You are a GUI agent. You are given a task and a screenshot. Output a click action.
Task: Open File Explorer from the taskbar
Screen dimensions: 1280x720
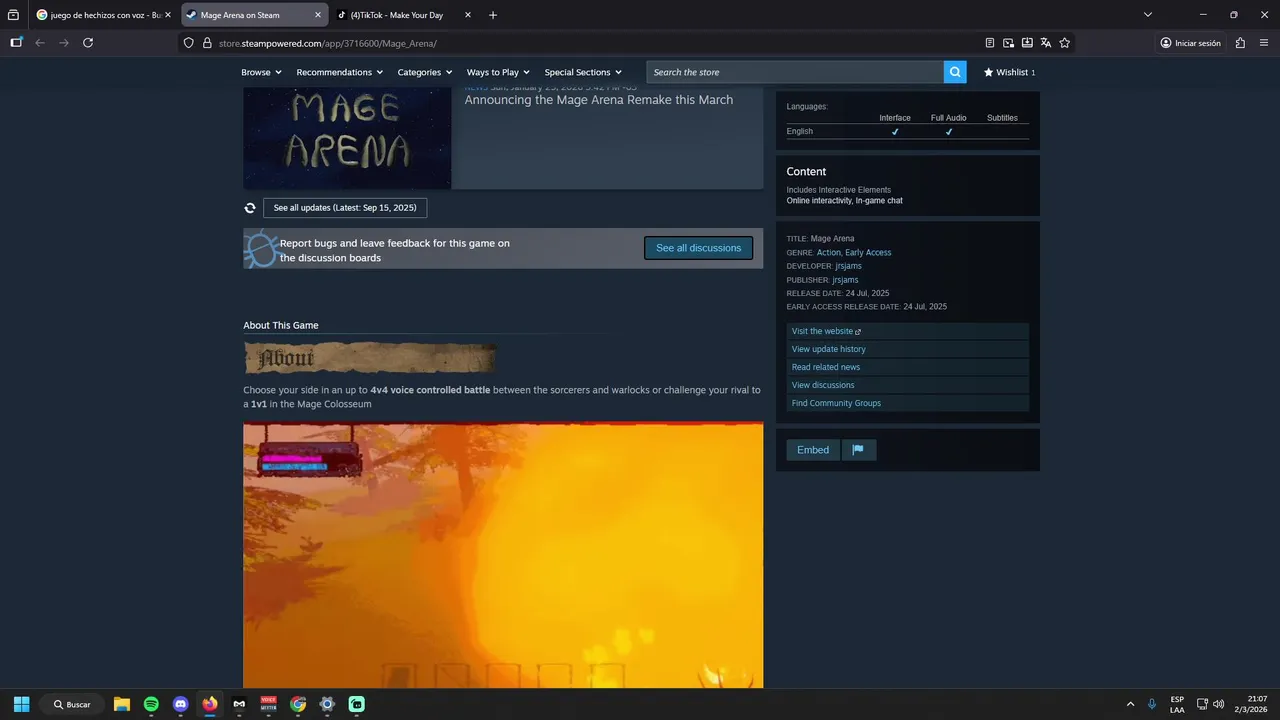[x=122, y=704]
